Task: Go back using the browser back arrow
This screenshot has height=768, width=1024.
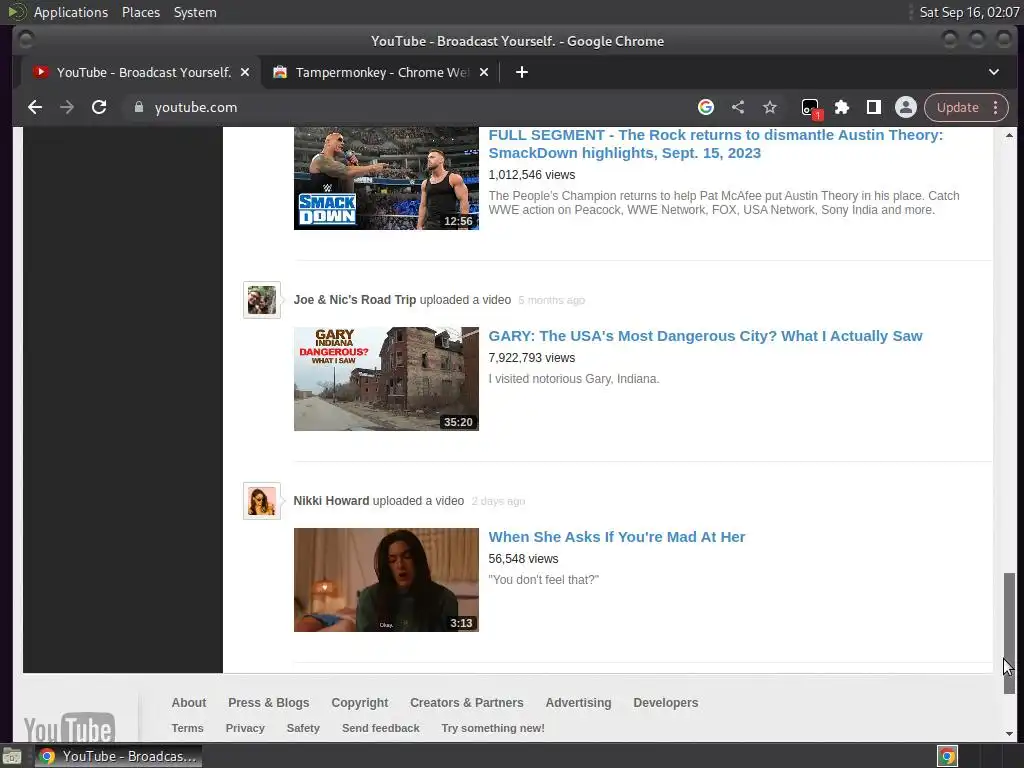Action: pyautogui.click(x=35, y=107)
